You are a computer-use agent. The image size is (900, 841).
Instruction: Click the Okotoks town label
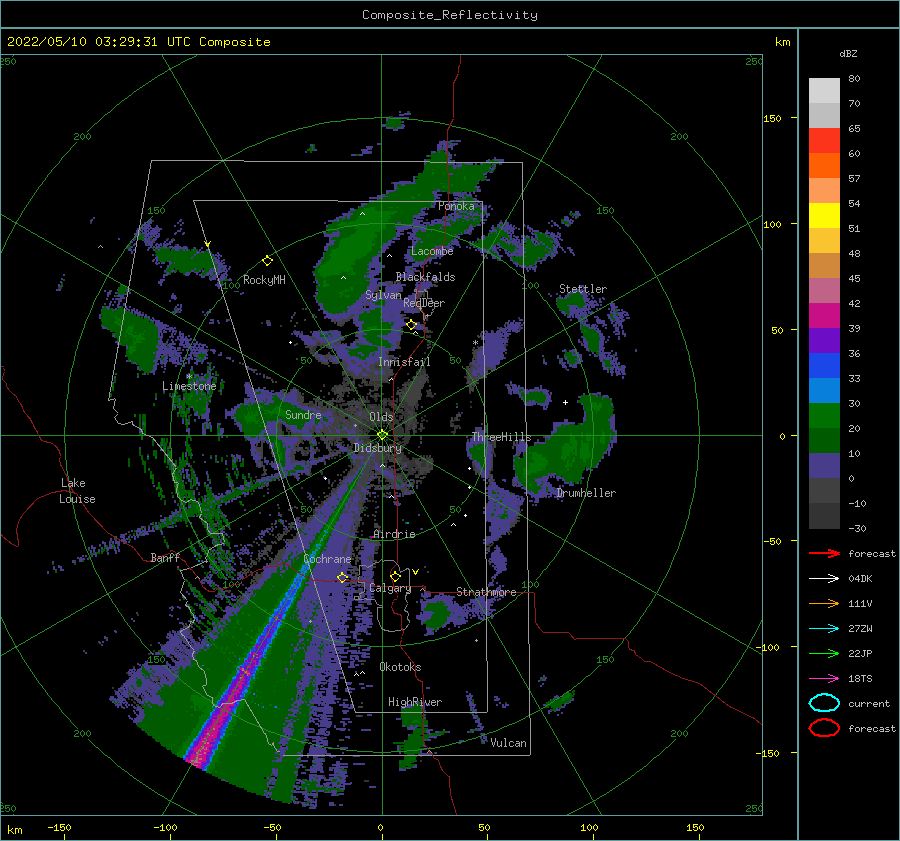point(400,667)
